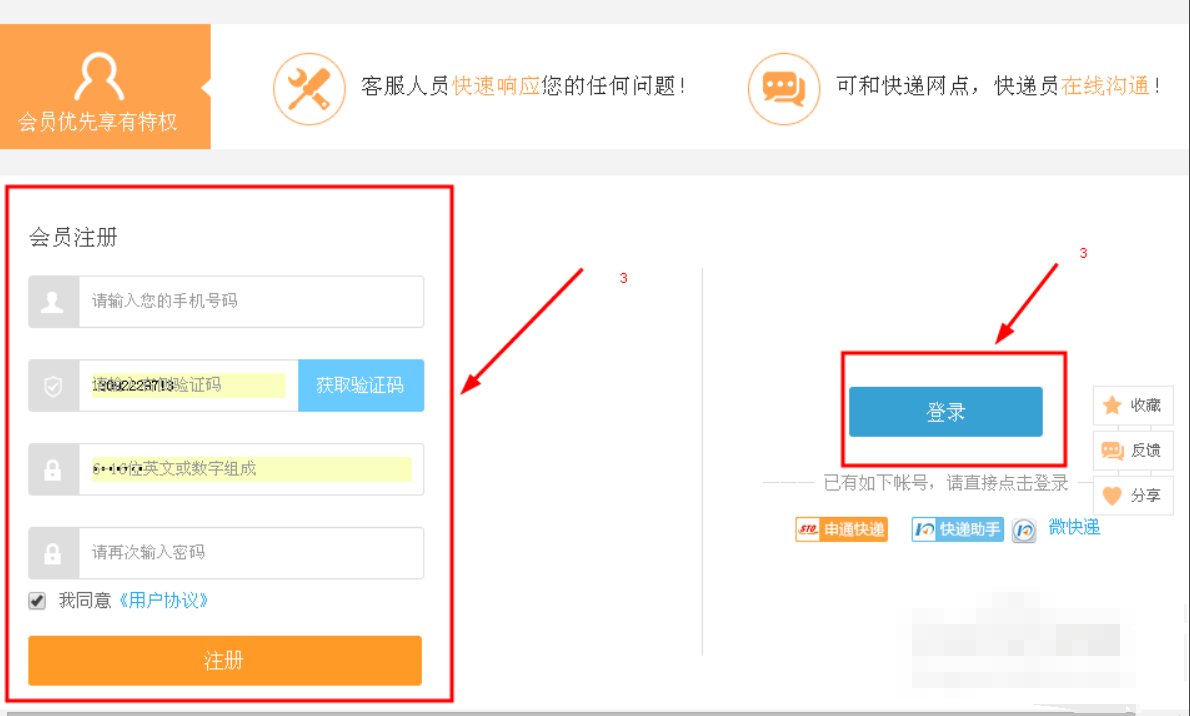Uncheck the 我同意 user agreement checkbox

point(37,600)
